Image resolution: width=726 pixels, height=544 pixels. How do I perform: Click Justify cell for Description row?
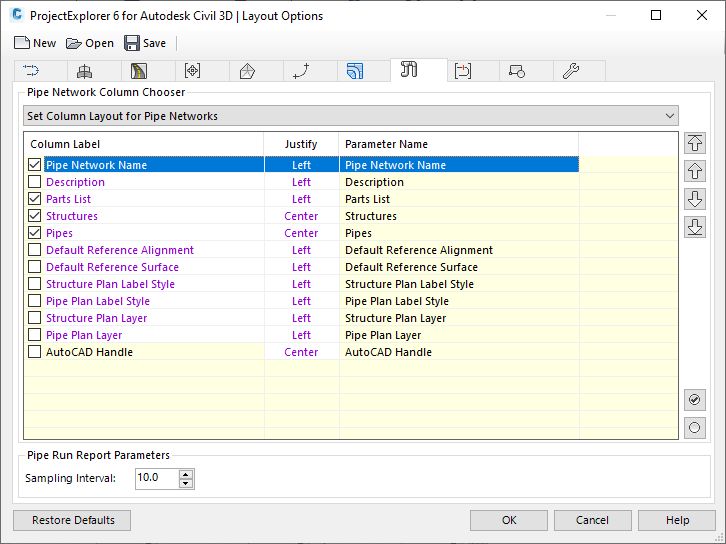point(301,182)
